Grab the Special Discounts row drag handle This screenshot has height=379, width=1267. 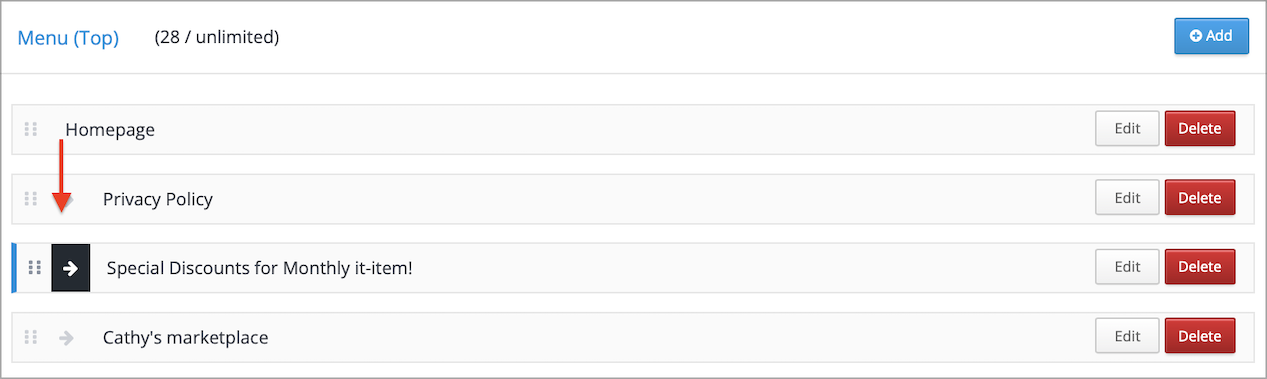coord(34,267)
